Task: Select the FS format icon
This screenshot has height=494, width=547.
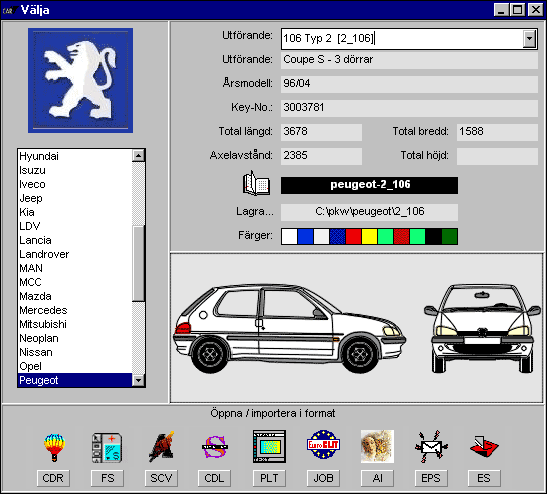Action: 107,447
